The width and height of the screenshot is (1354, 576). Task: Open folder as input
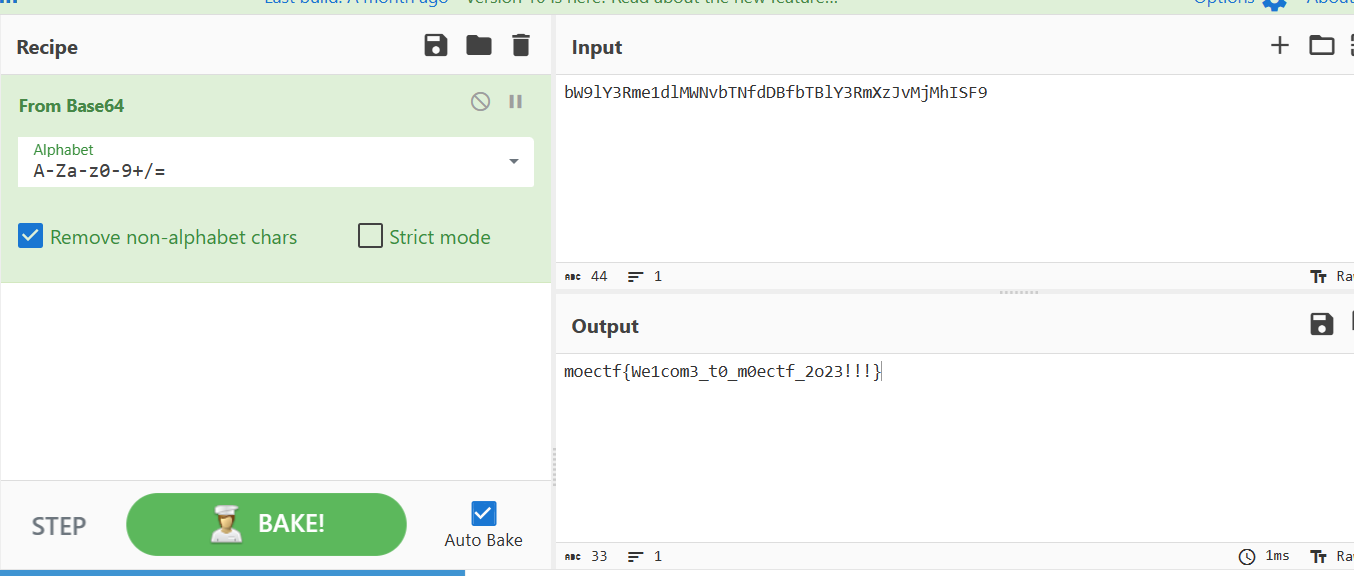[1321, 45]
